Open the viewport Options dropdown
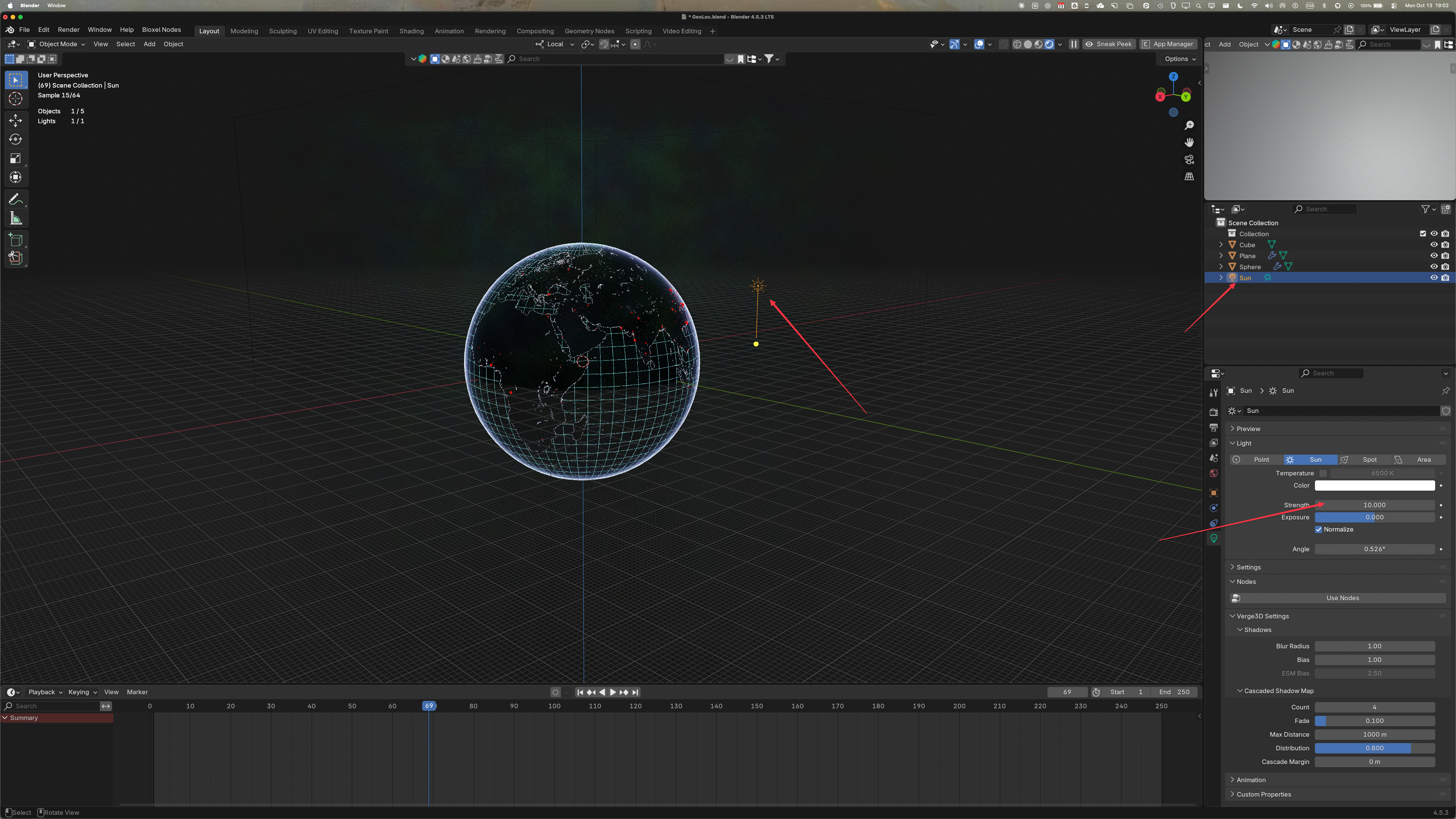 1180,59
